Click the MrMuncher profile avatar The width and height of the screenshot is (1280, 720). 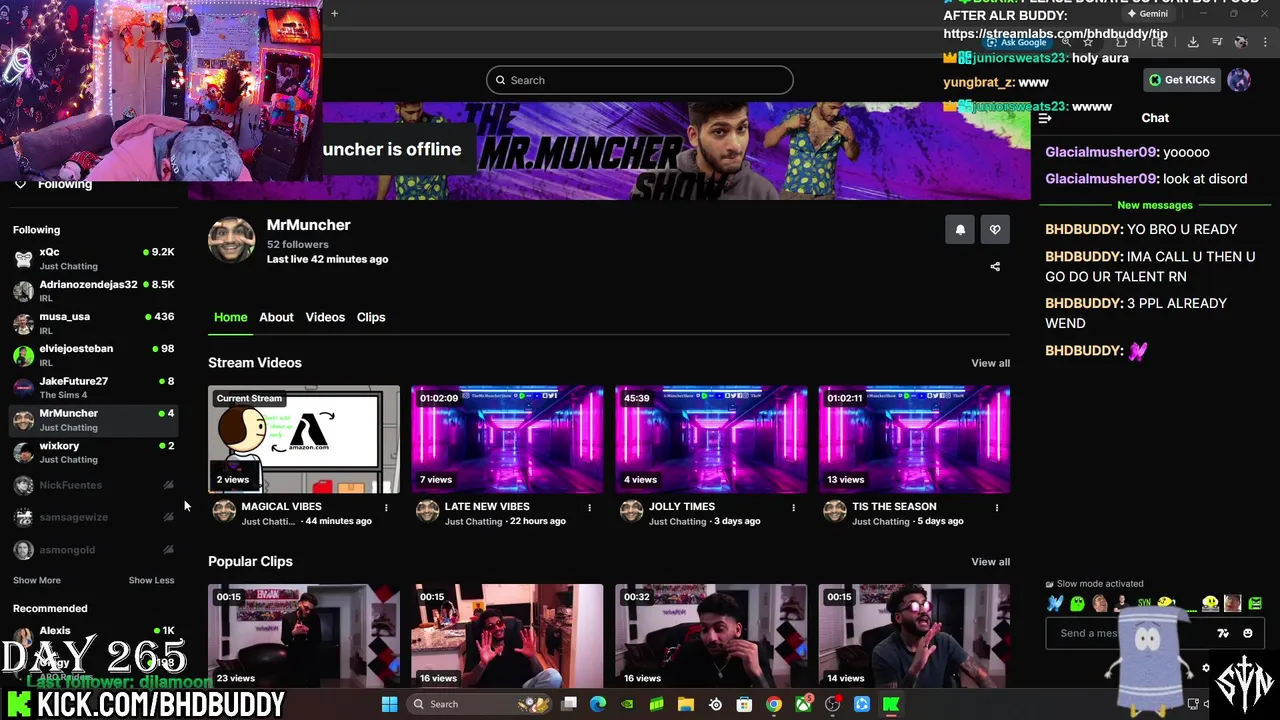coord(231,240)
